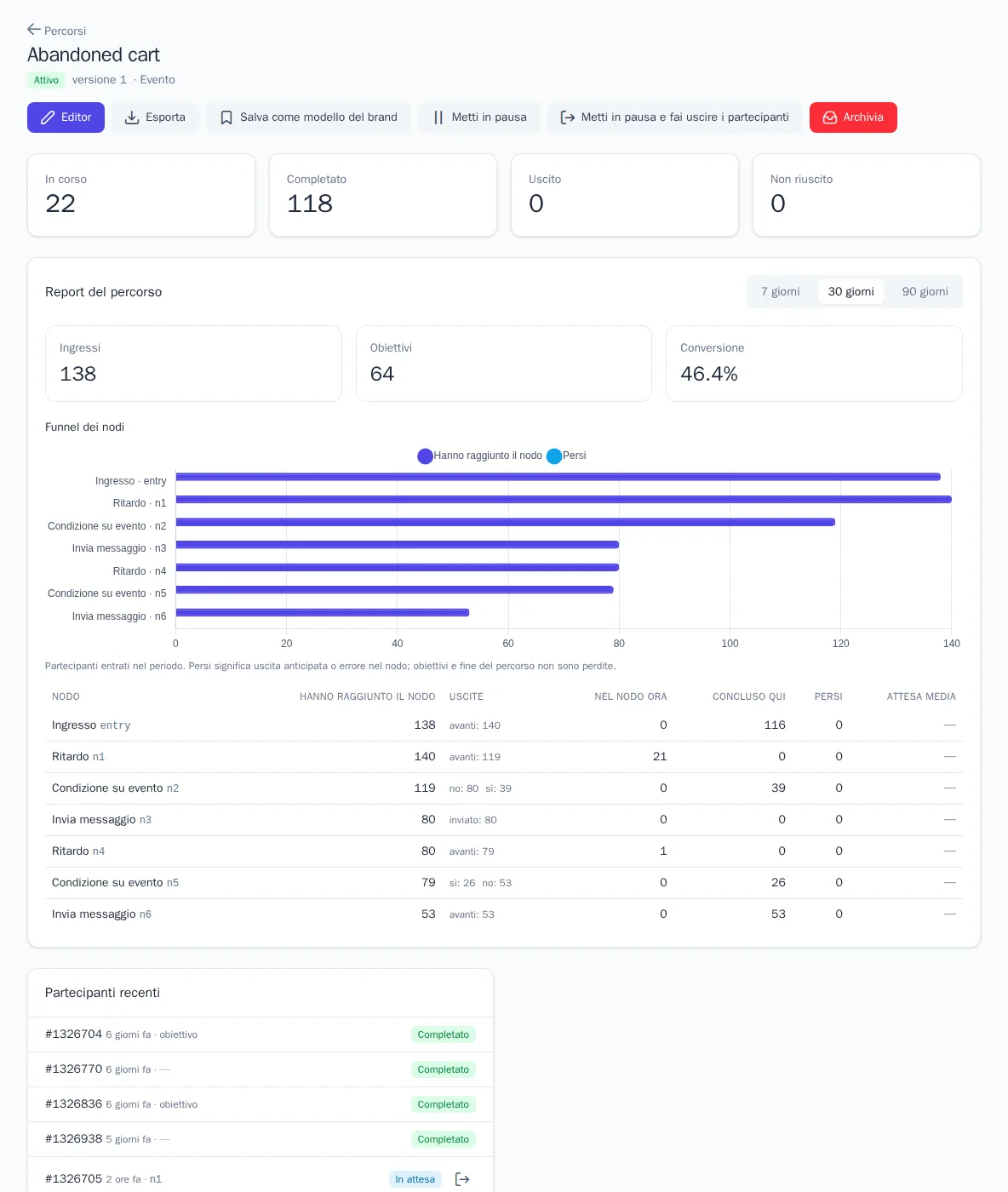Click the 'Ritardo n4' table row name
Screen dimensions: 1008x1192
(x=78, y=851)
